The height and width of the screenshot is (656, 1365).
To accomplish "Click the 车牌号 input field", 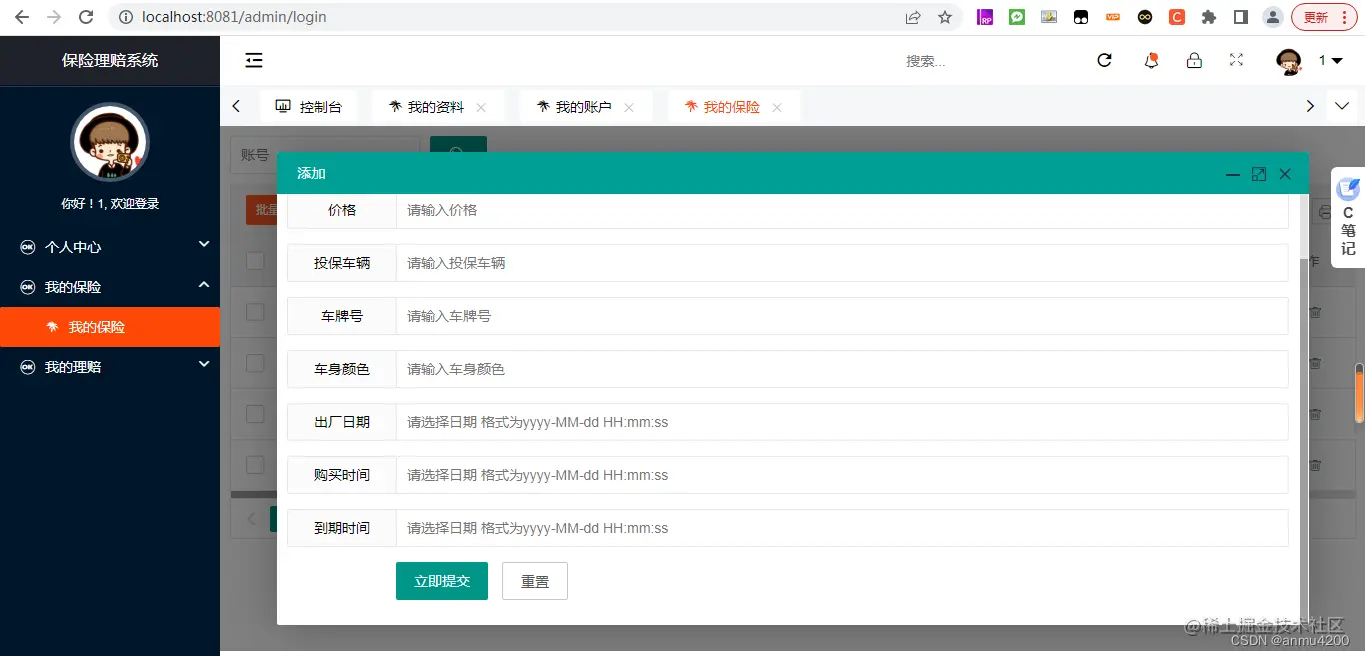I will tap(842, 316).
